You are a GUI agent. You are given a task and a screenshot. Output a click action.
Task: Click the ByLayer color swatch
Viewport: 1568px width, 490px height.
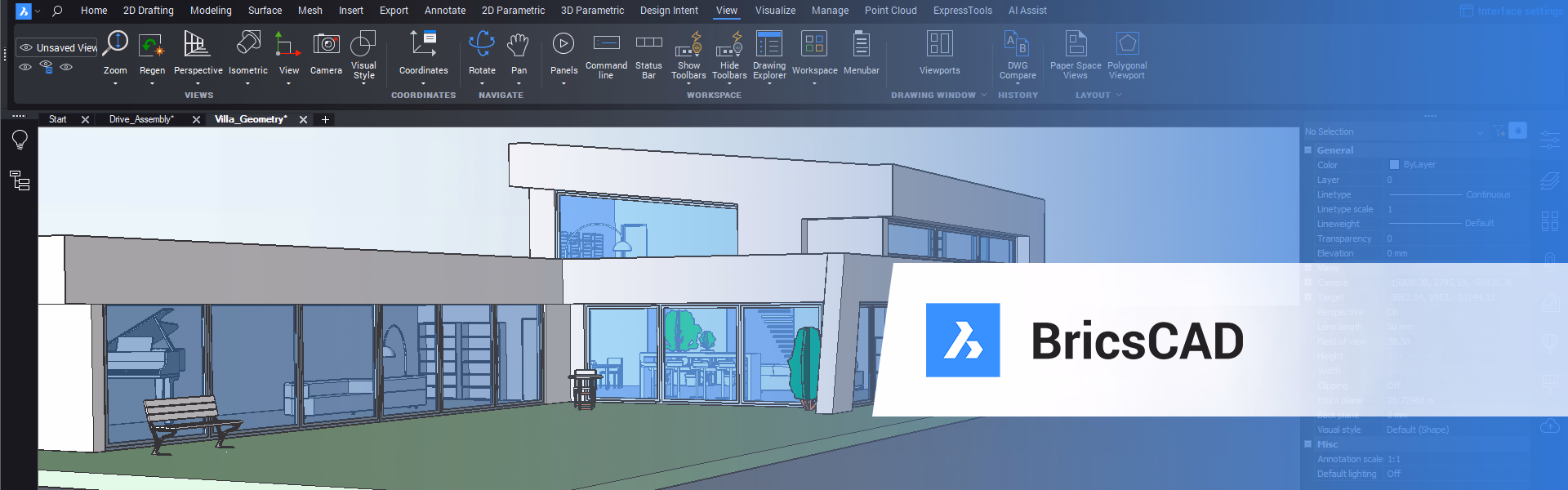[1394, 165]
